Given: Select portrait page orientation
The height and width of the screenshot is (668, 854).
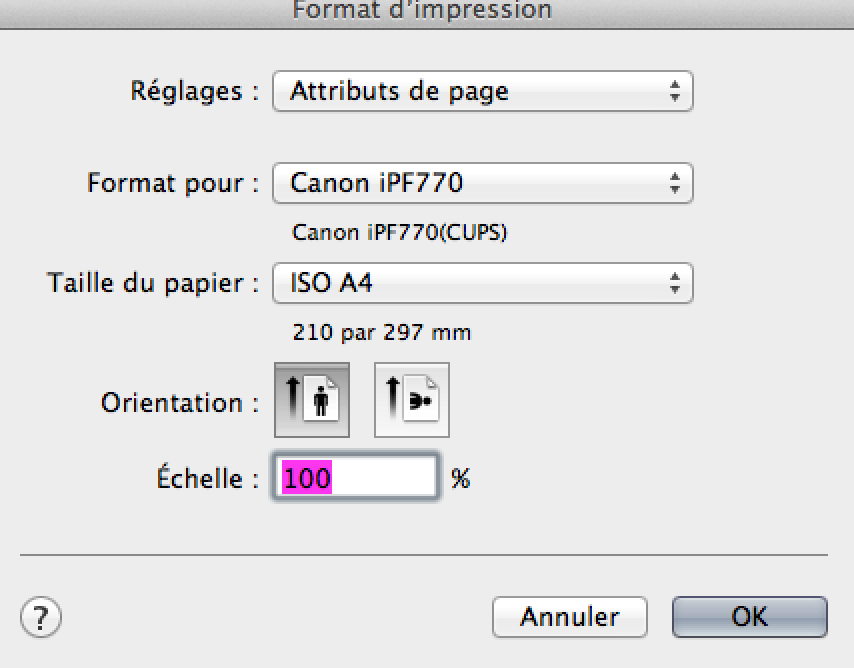Looking at the screenshot, I should pos(312,400).
